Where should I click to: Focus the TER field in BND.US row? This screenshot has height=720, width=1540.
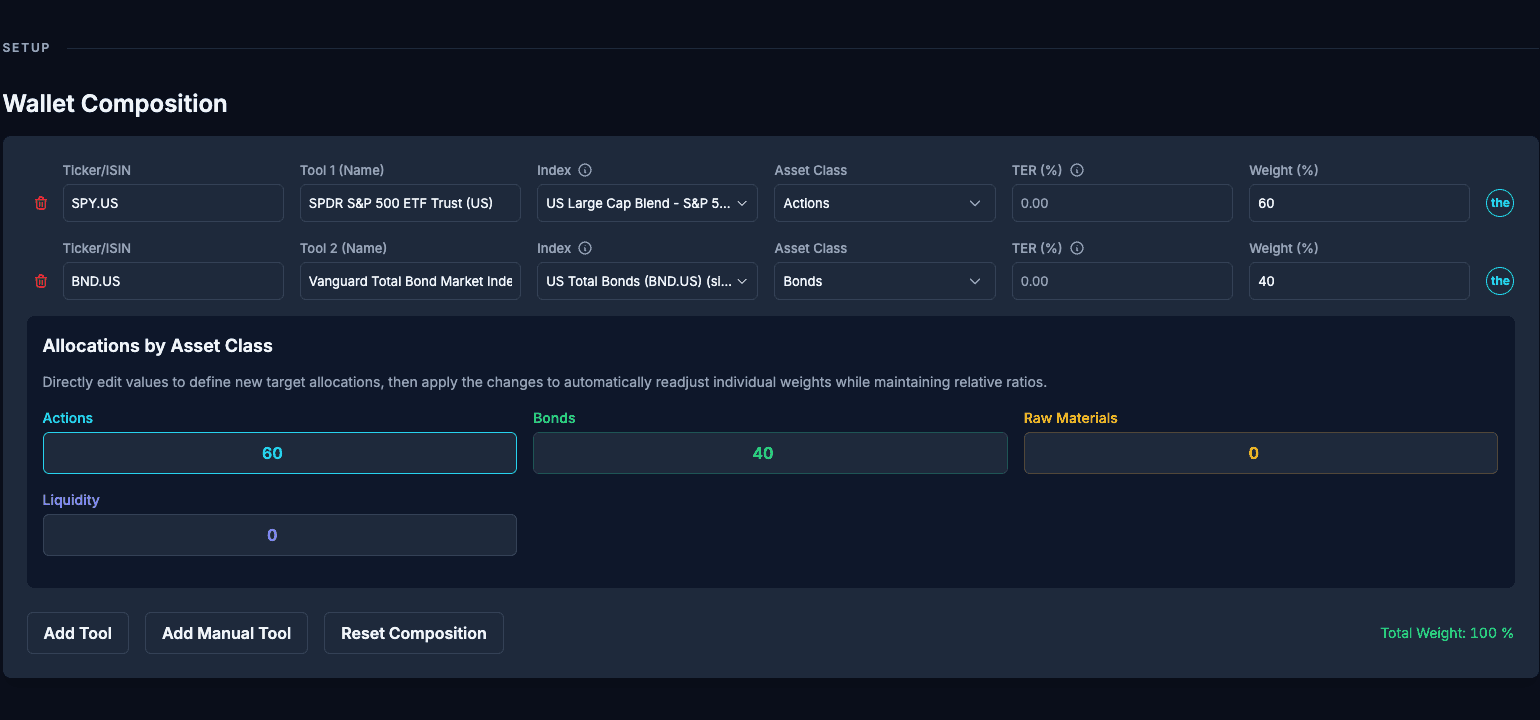click(1122, 281)
